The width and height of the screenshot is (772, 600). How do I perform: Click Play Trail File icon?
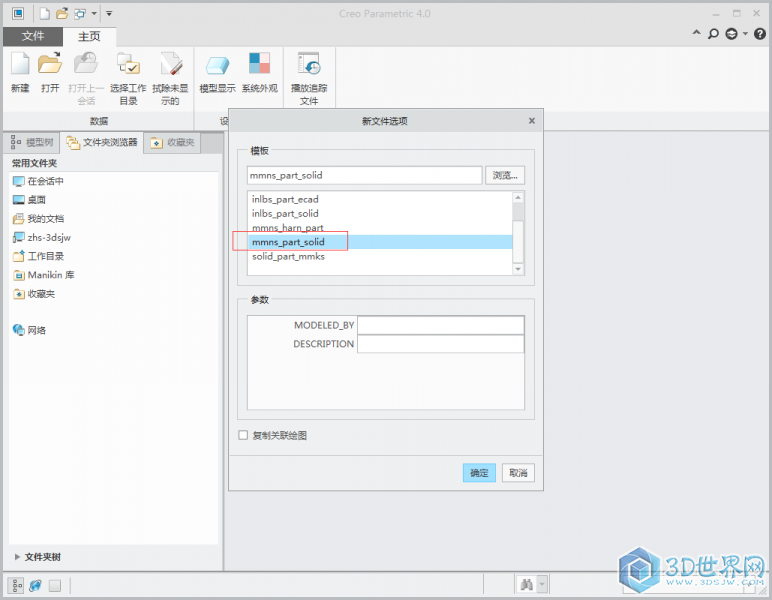(309, 64)
